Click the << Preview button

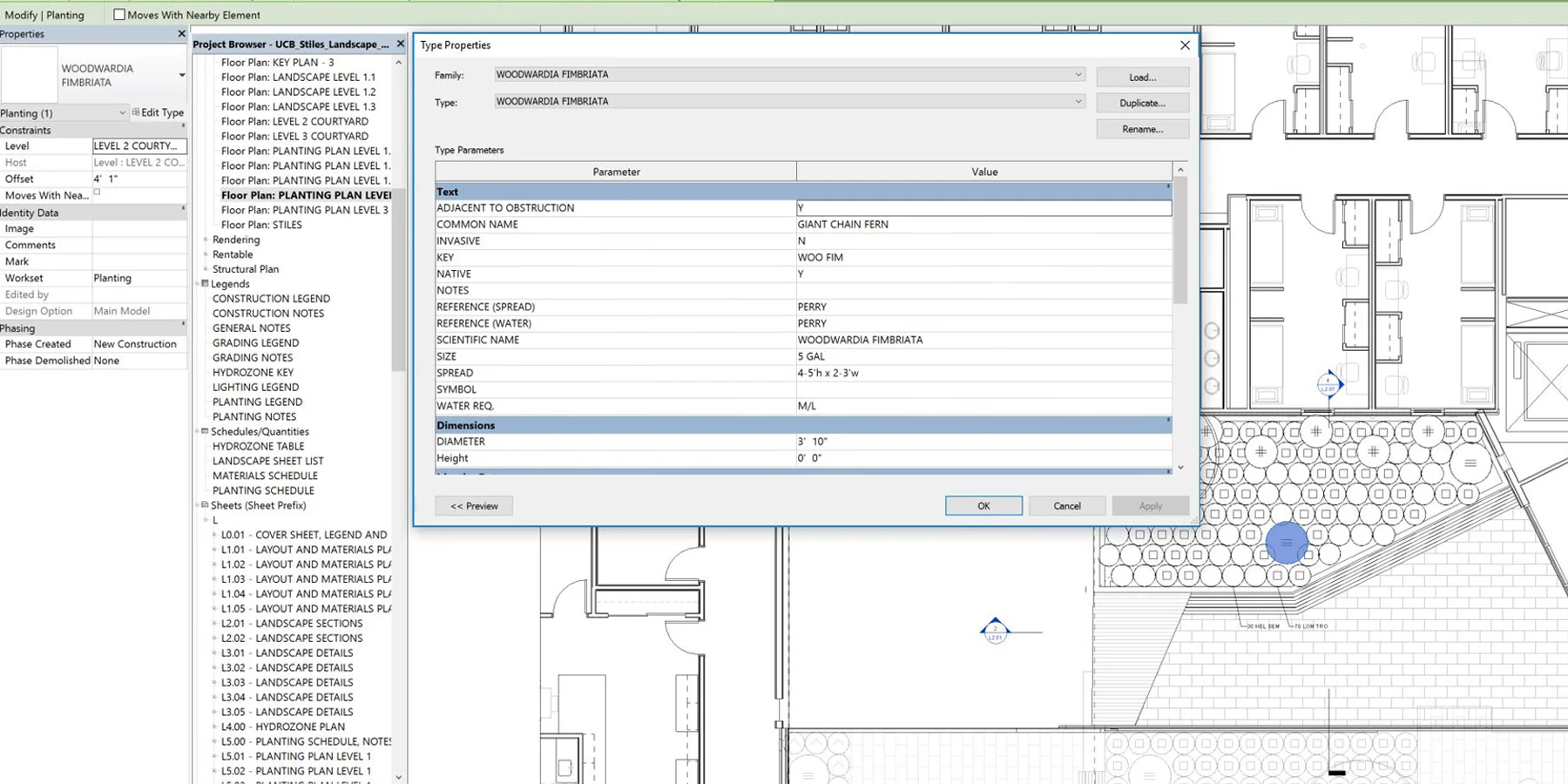pos(474,506)
